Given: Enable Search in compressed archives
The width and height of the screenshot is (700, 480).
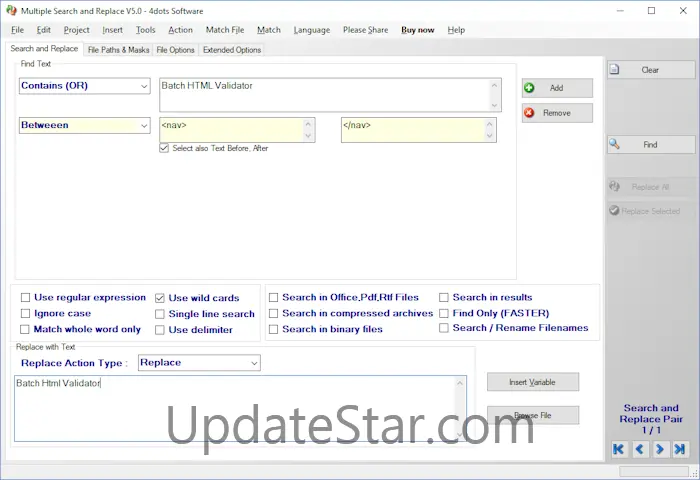Looking at the screenshot, I should click(x=274, y=313).
